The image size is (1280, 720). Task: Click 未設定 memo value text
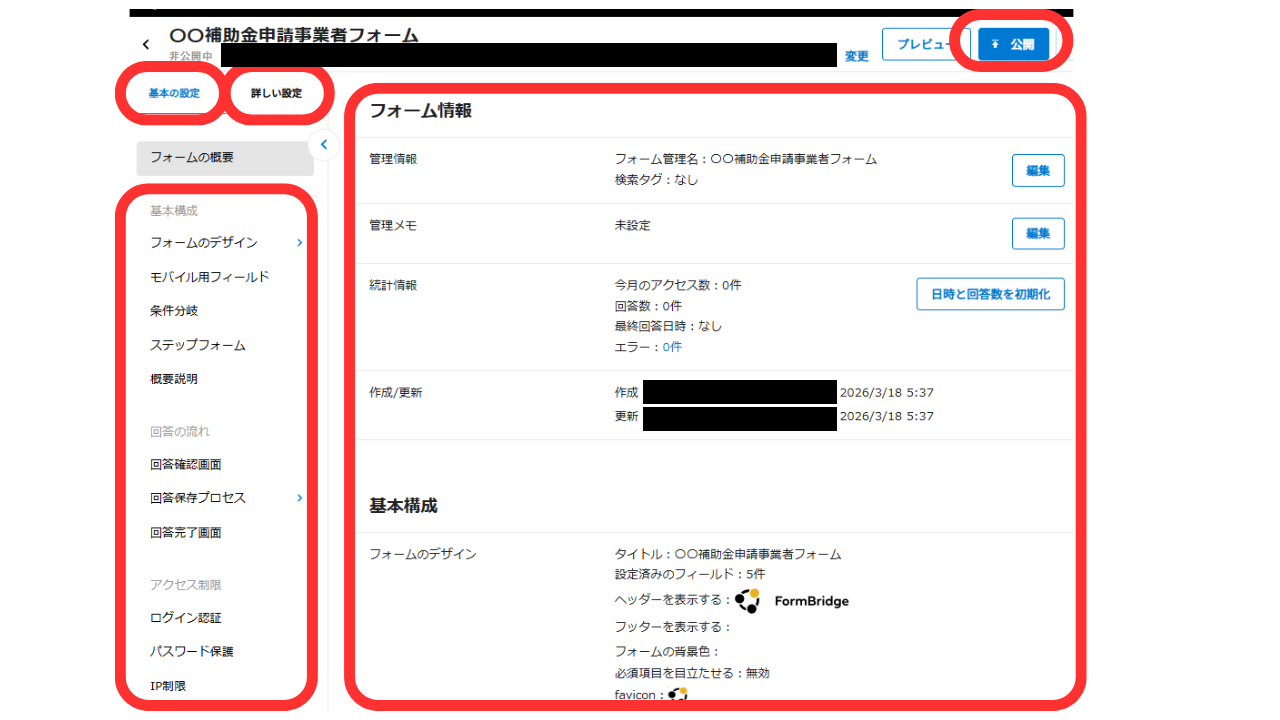pyautogui.click(x=632, y=225)
